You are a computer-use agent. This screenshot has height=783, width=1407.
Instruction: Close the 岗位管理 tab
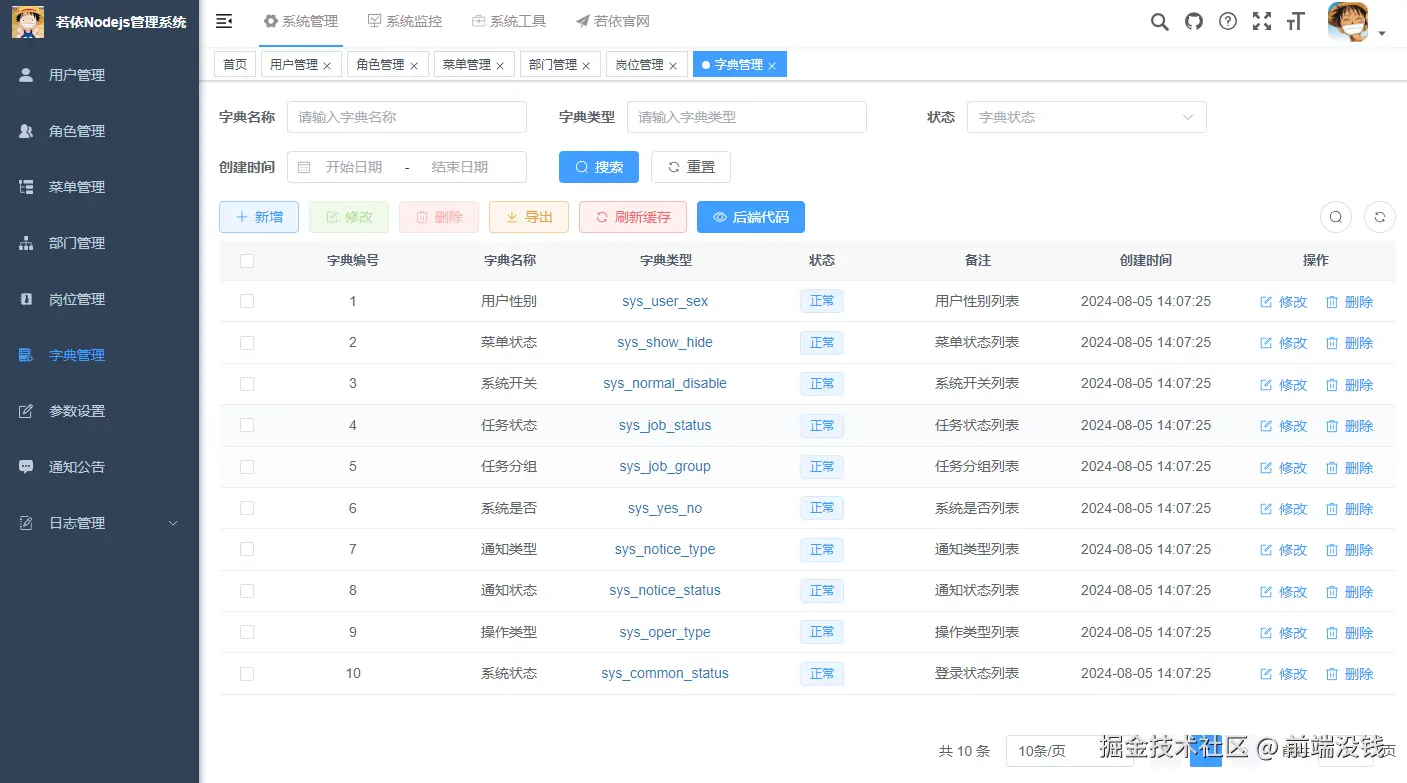pos(673,65)
